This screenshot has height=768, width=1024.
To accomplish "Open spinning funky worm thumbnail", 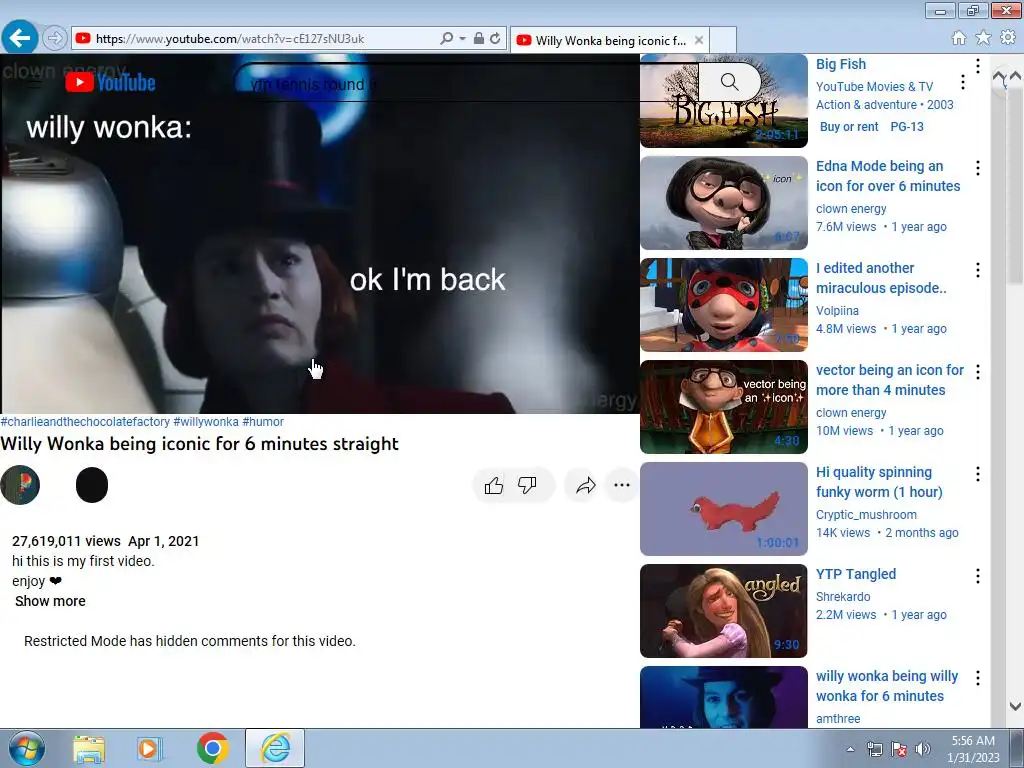I will pyautogui.click(x=724, y=509).
